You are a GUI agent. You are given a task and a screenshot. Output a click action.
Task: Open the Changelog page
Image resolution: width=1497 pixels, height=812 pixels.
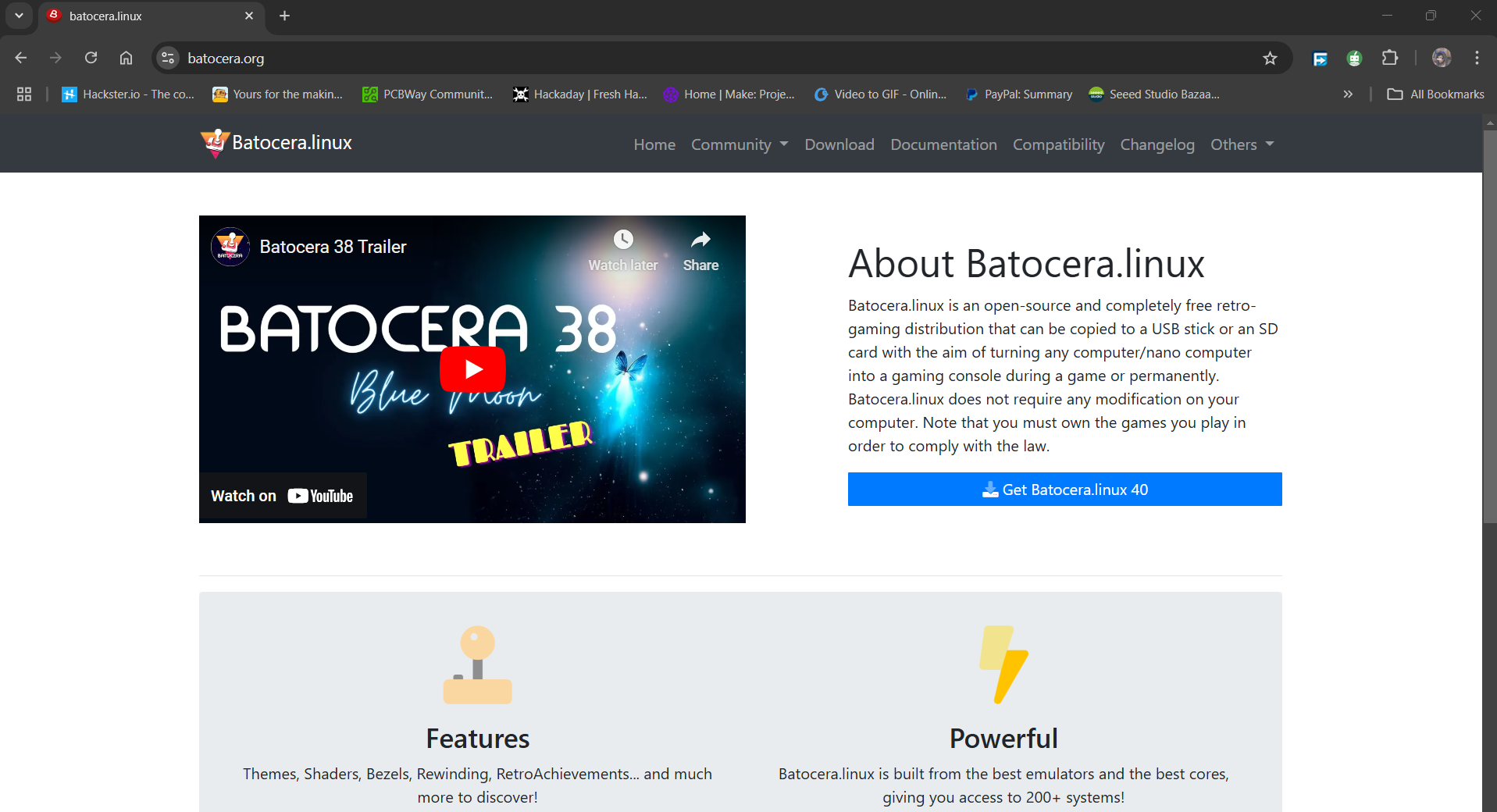click(1157, 144)
